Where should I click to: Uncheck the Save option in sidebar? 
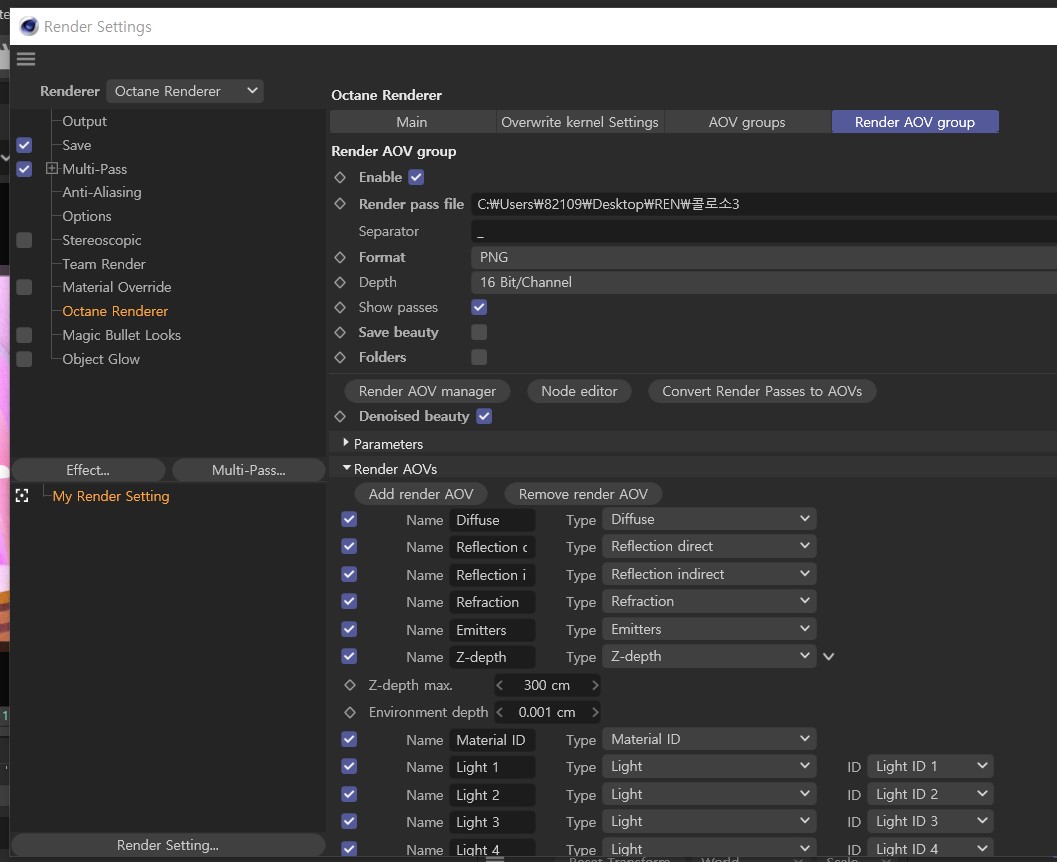[24, 145]
